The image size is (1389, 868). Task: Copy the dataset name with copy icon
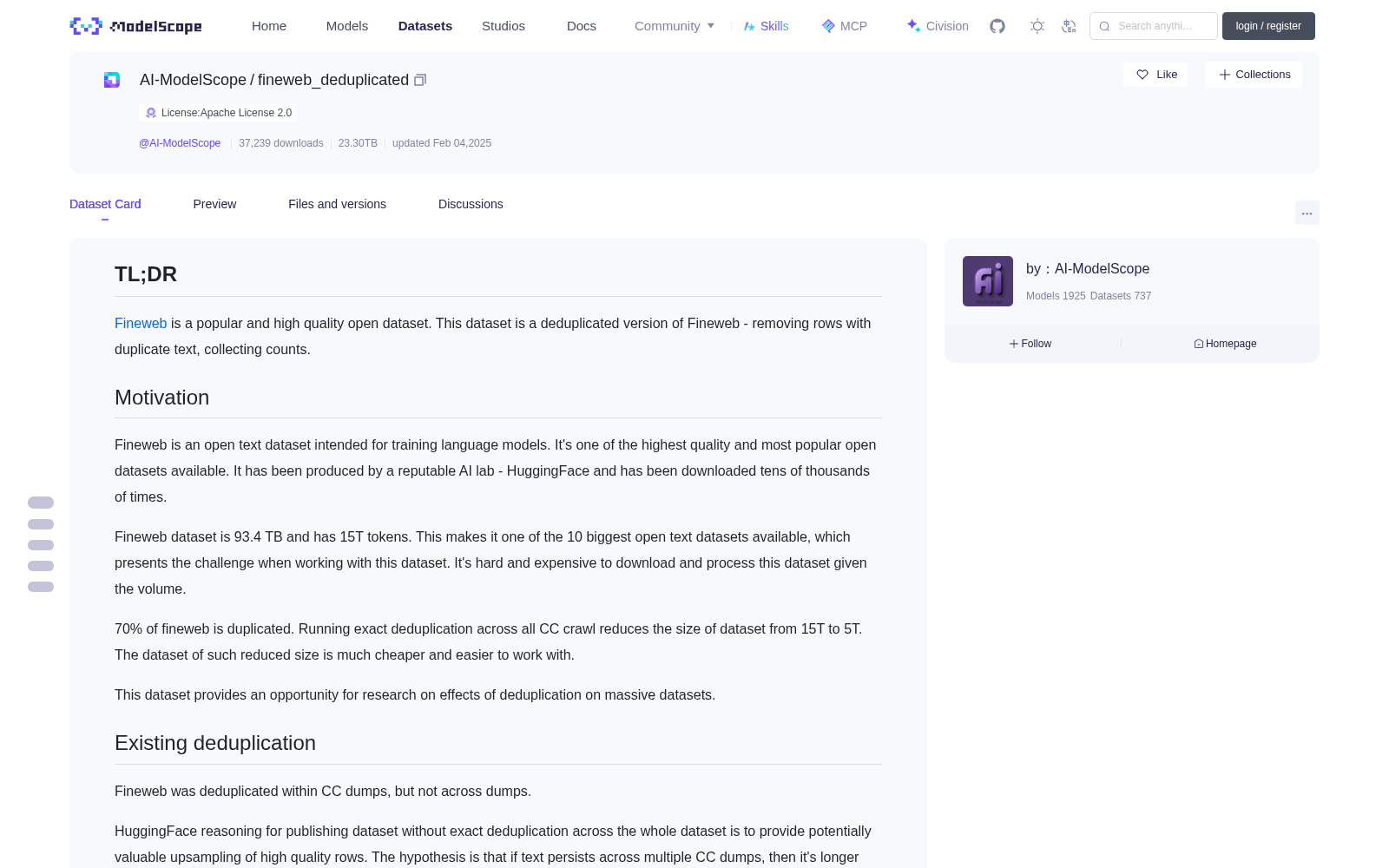point(420,80)
